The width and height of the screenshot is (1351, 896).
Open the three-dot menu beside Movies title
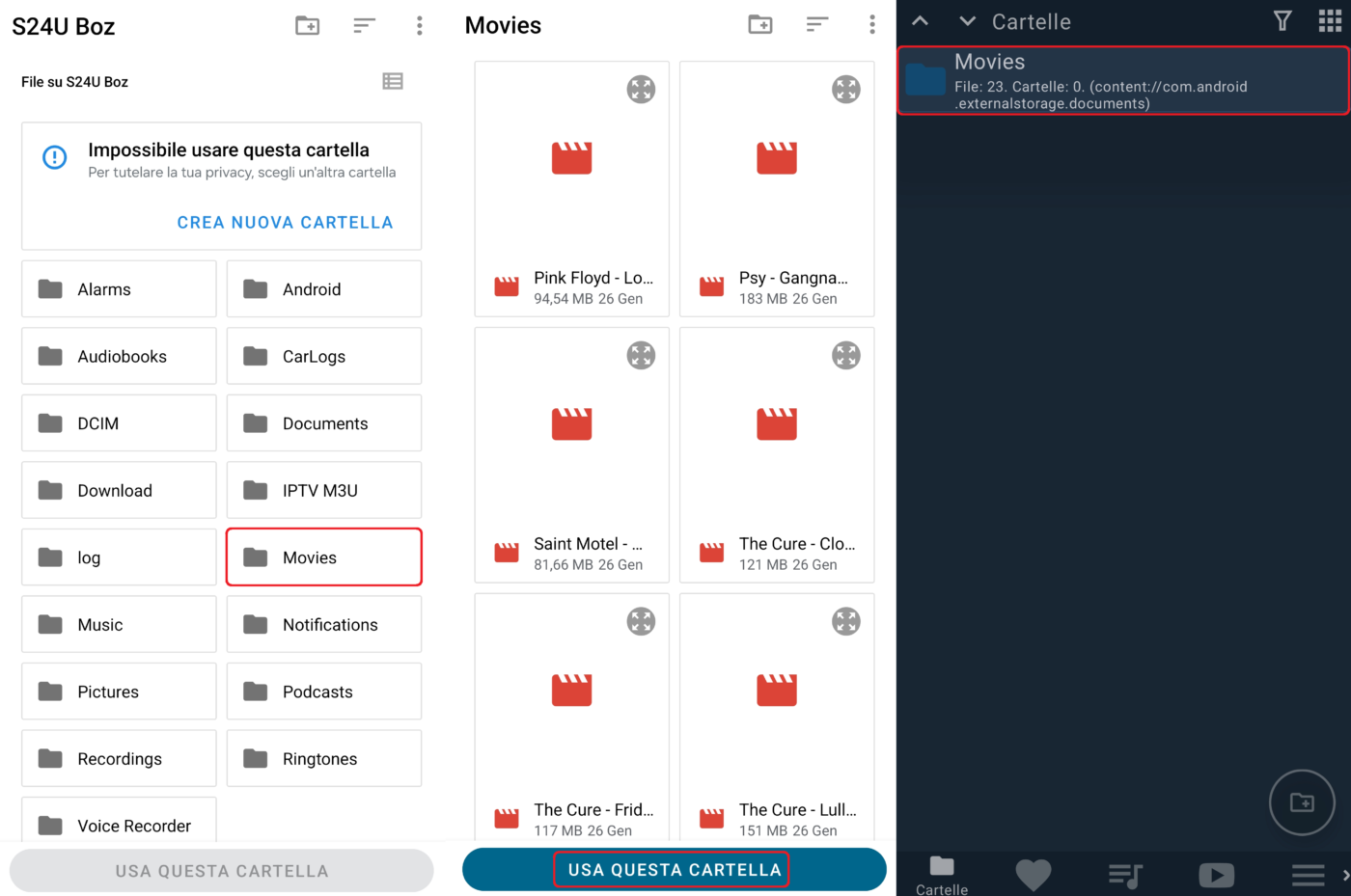[872, 25]
